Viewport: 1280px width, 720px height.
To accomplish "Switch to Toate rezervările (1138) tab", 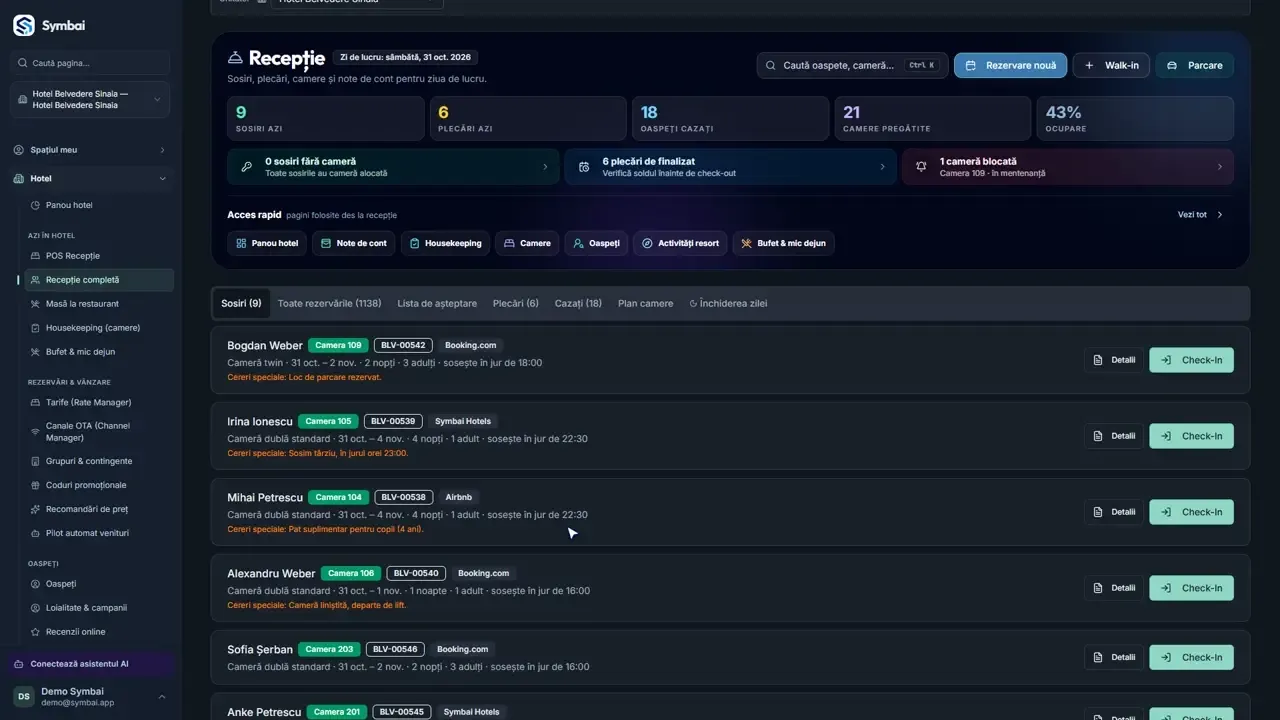I will coord(329,303).
